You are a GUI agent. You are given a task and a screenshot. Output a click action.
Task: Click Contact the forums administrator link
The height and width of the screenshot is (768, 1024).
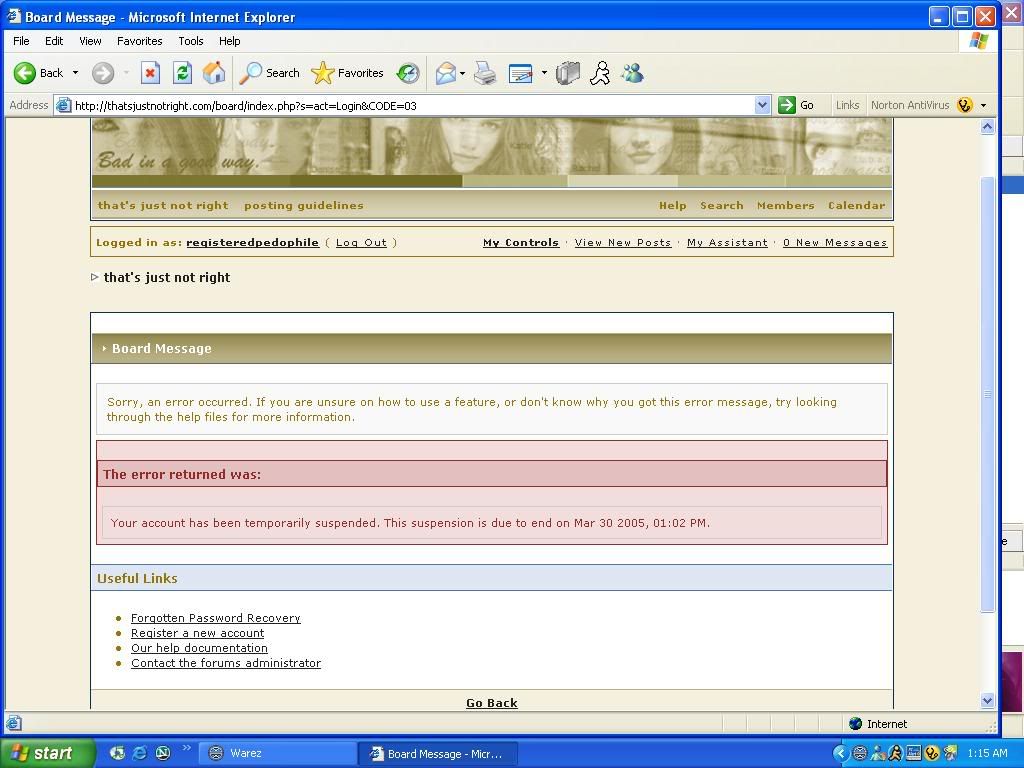[226, 663]
